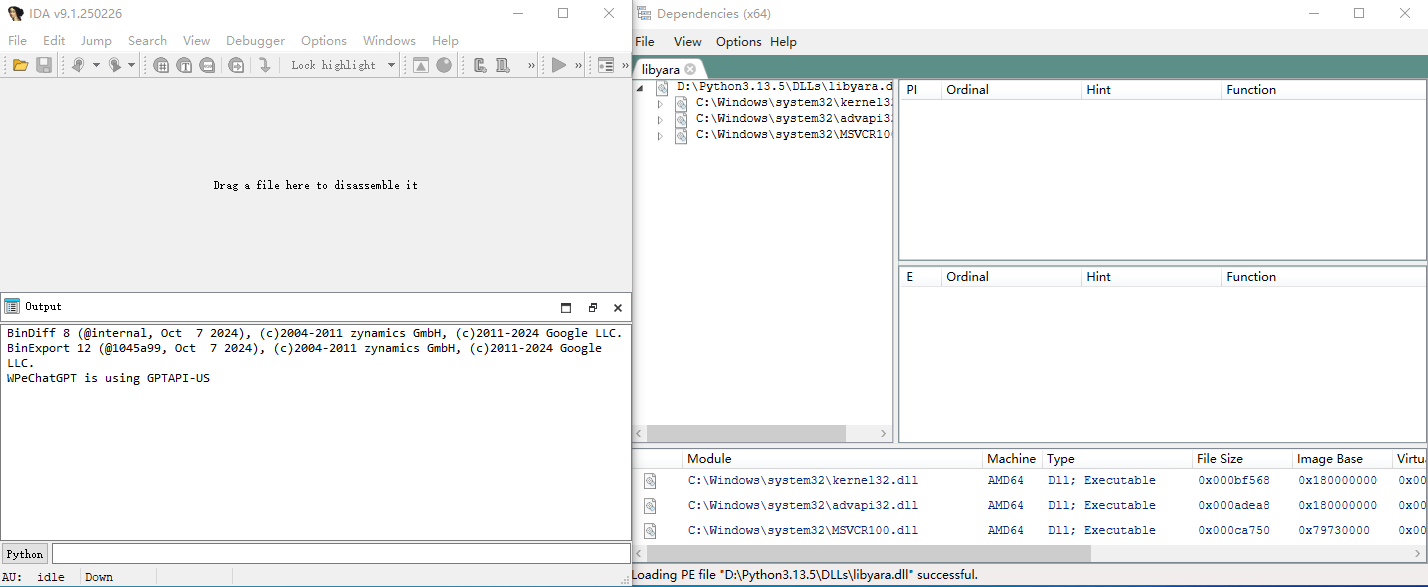The image size is (1428, 587).
Task: Sort by the File Size column header
Action: pyautogui.click(x=1219, y=459)
